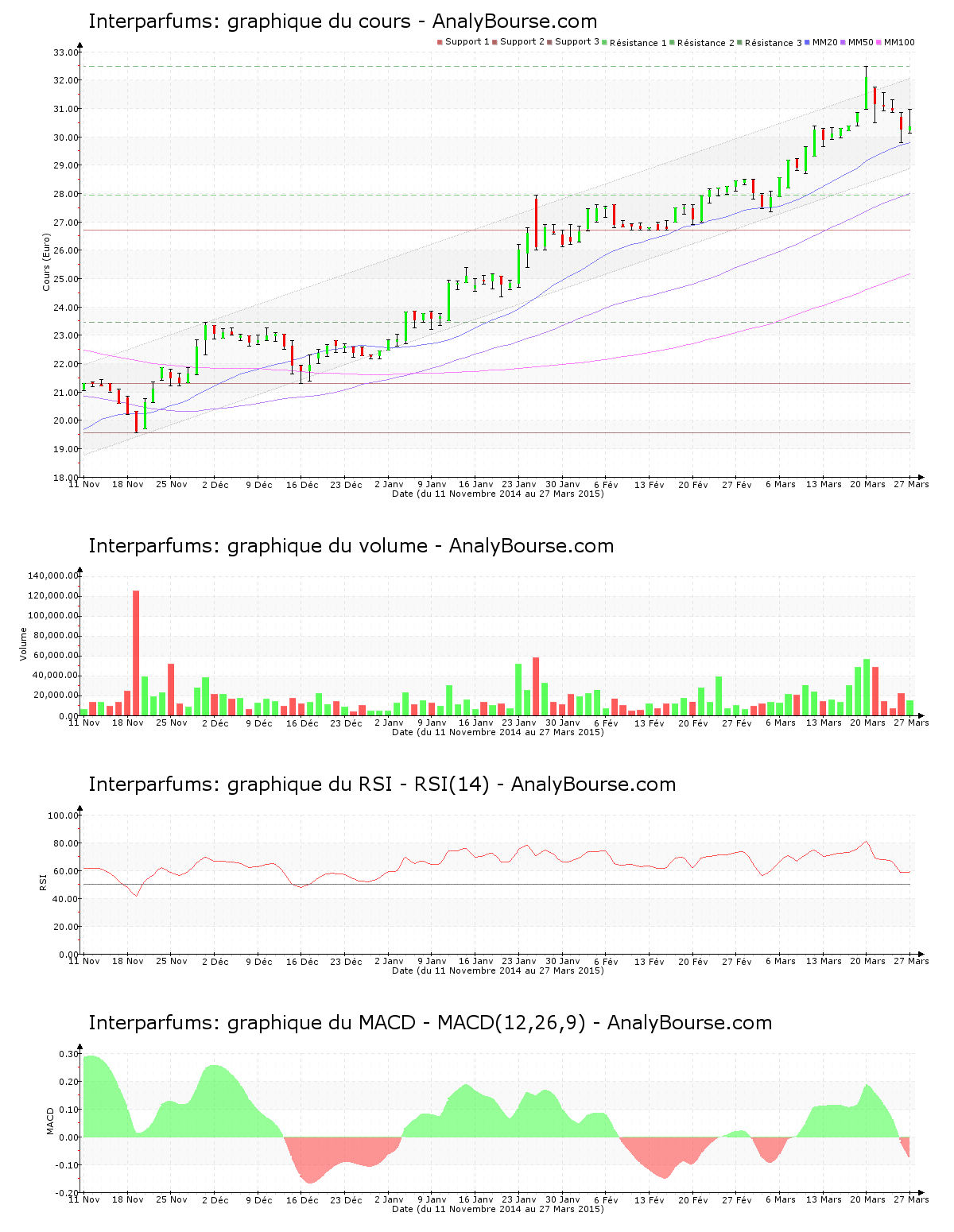Click the '26.00' value on the price axis
954x1232 pixels.
(66, 250)
